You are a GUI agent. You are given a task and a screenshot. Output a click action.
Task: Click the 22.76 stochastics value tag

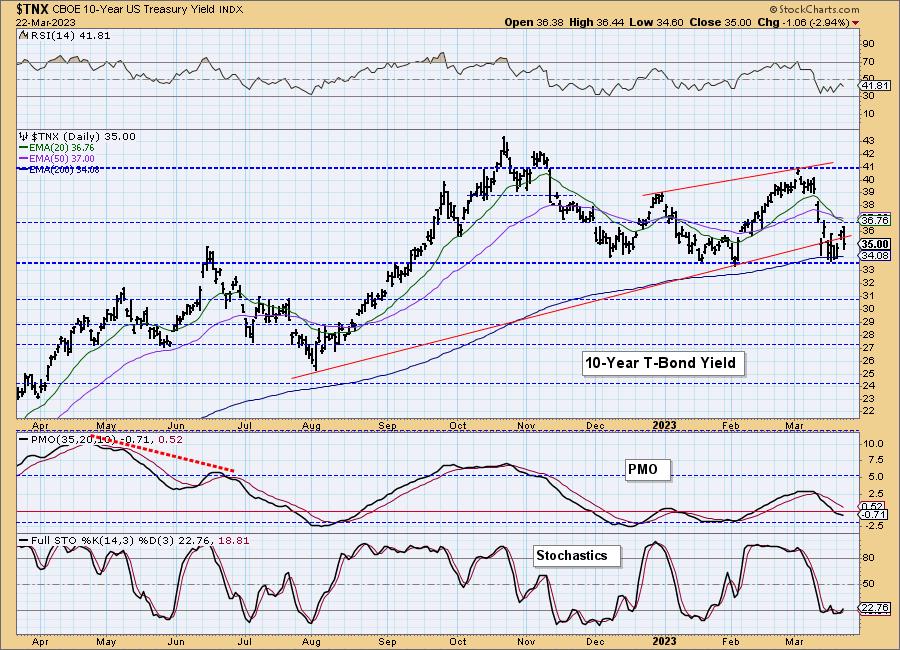(x=875, y=608)
